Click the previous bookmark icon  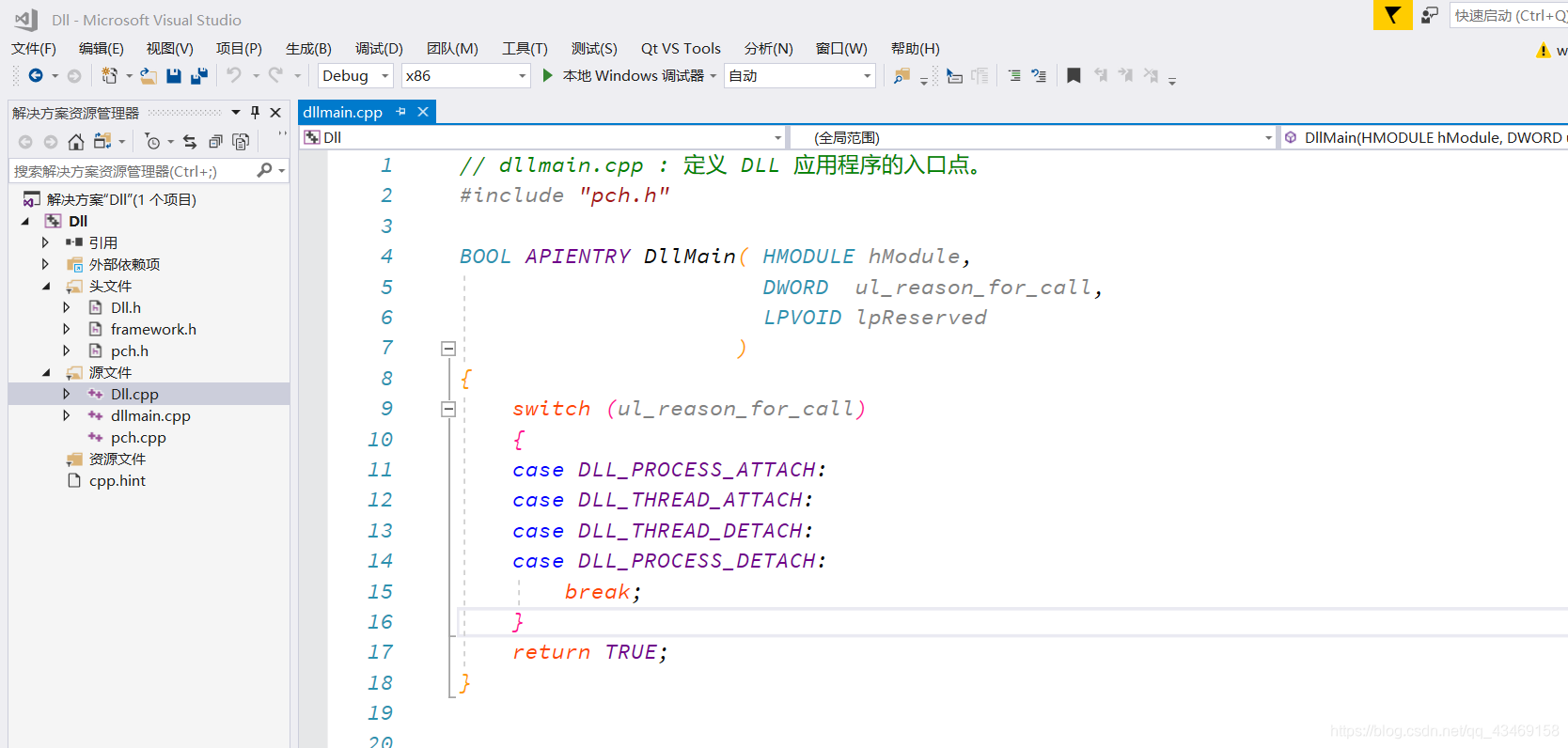[x=1101, y=75]
